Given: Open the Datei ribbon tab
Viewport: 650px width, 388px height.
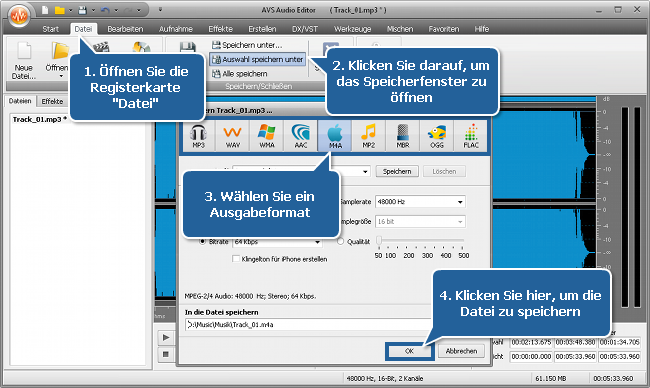Looking at the screenshot, I should [83, 29].
